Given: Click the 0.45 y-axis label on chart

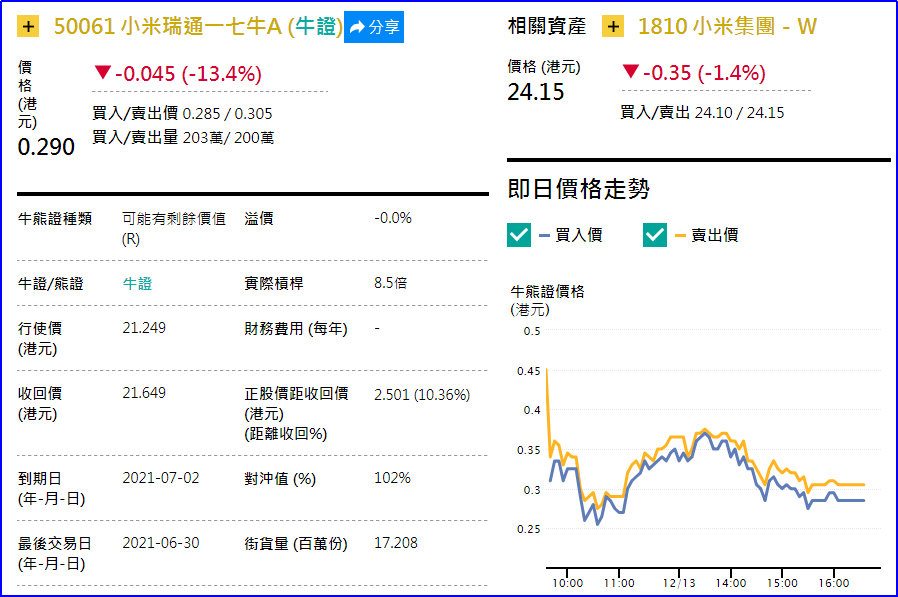Looking at the screenshot, I should (x=529, y=371).
